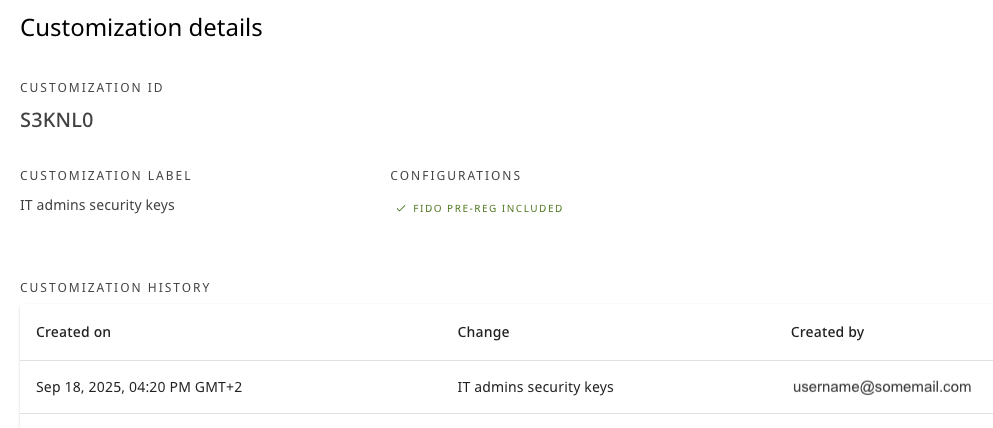Select the customization ID value S3KNL0

click(57, 120)
